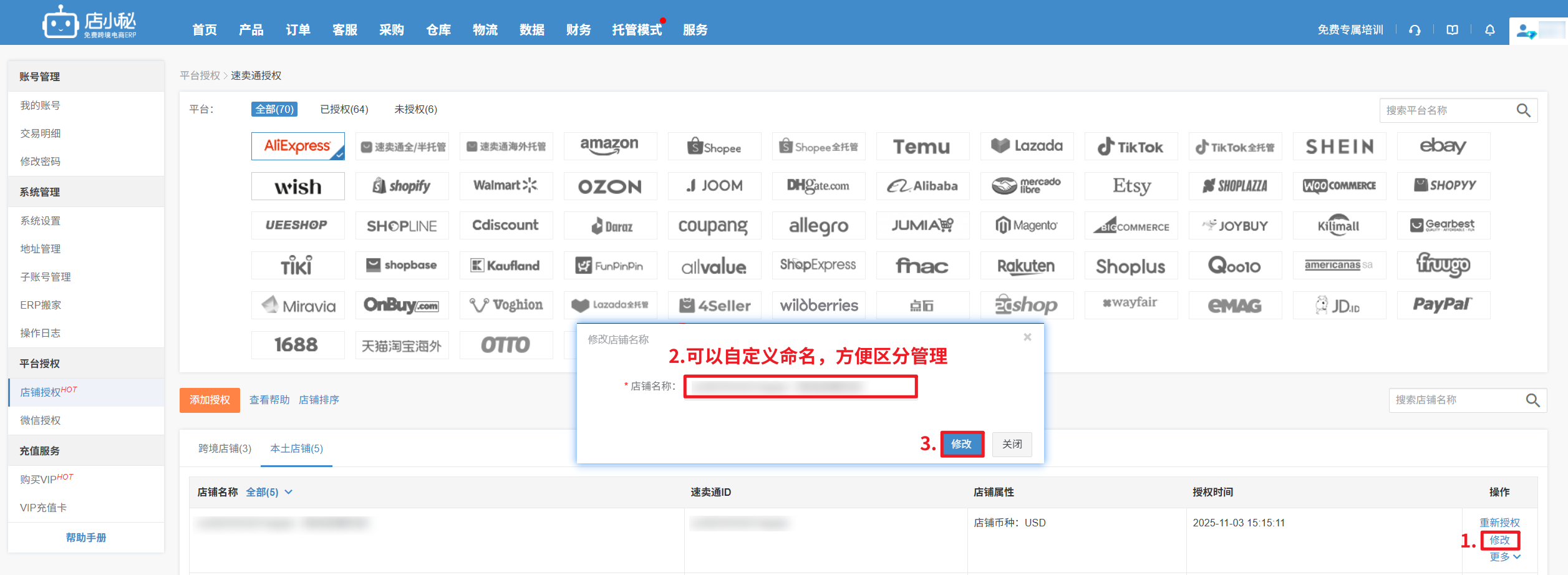Open 子账号管理 in the sidebar

tap(46, 277)
